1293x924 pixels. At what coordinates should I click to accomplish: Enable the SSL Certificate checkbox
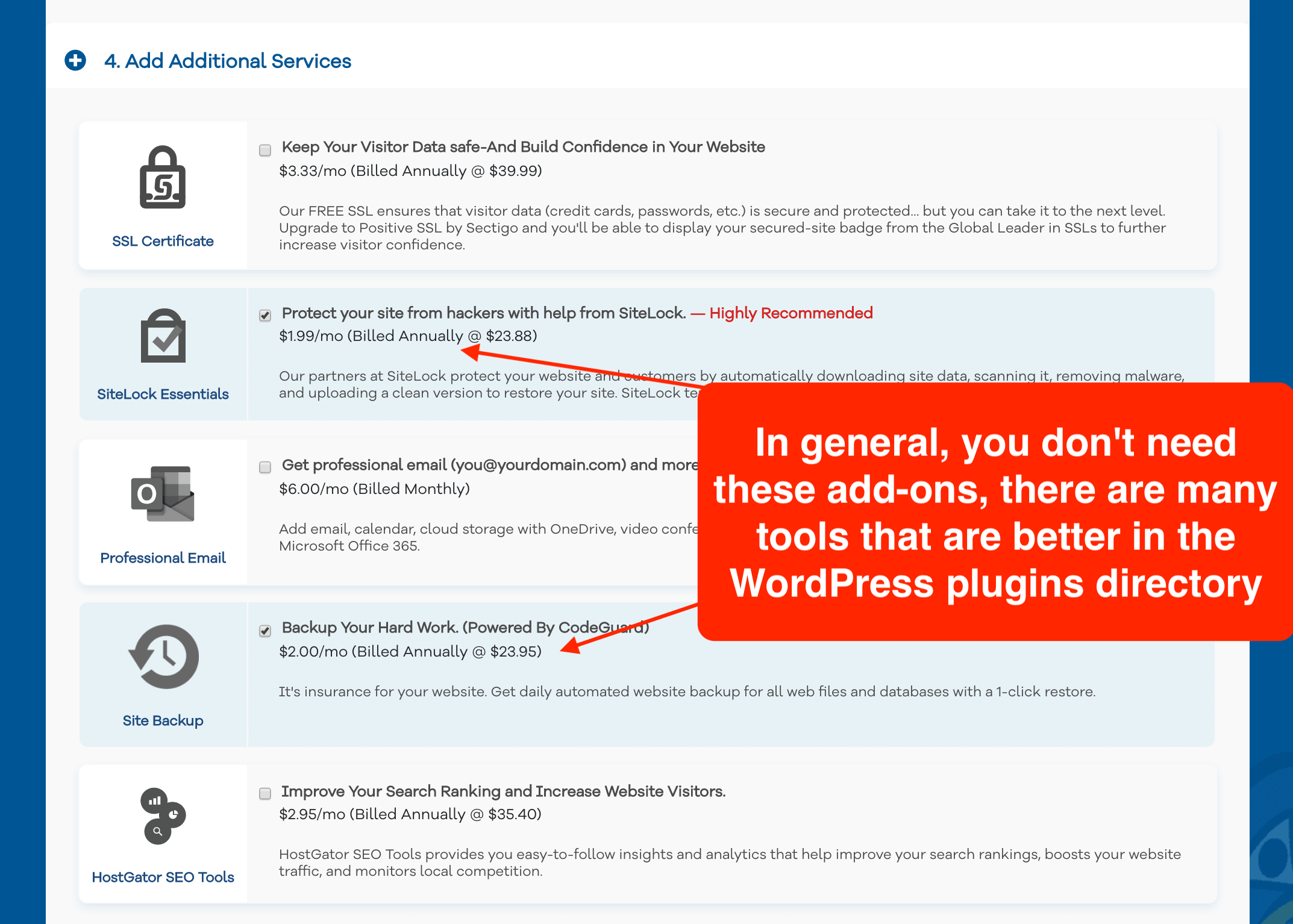point(265,150)
